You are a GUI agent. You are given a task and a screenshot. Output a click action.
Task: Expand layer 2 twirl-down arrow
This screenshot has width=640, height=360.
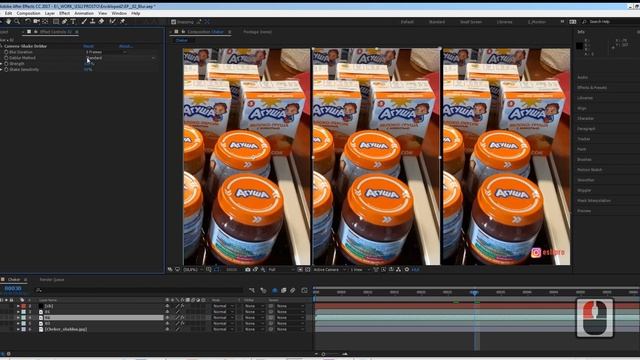pyautogui.click(x=18, y=306)
